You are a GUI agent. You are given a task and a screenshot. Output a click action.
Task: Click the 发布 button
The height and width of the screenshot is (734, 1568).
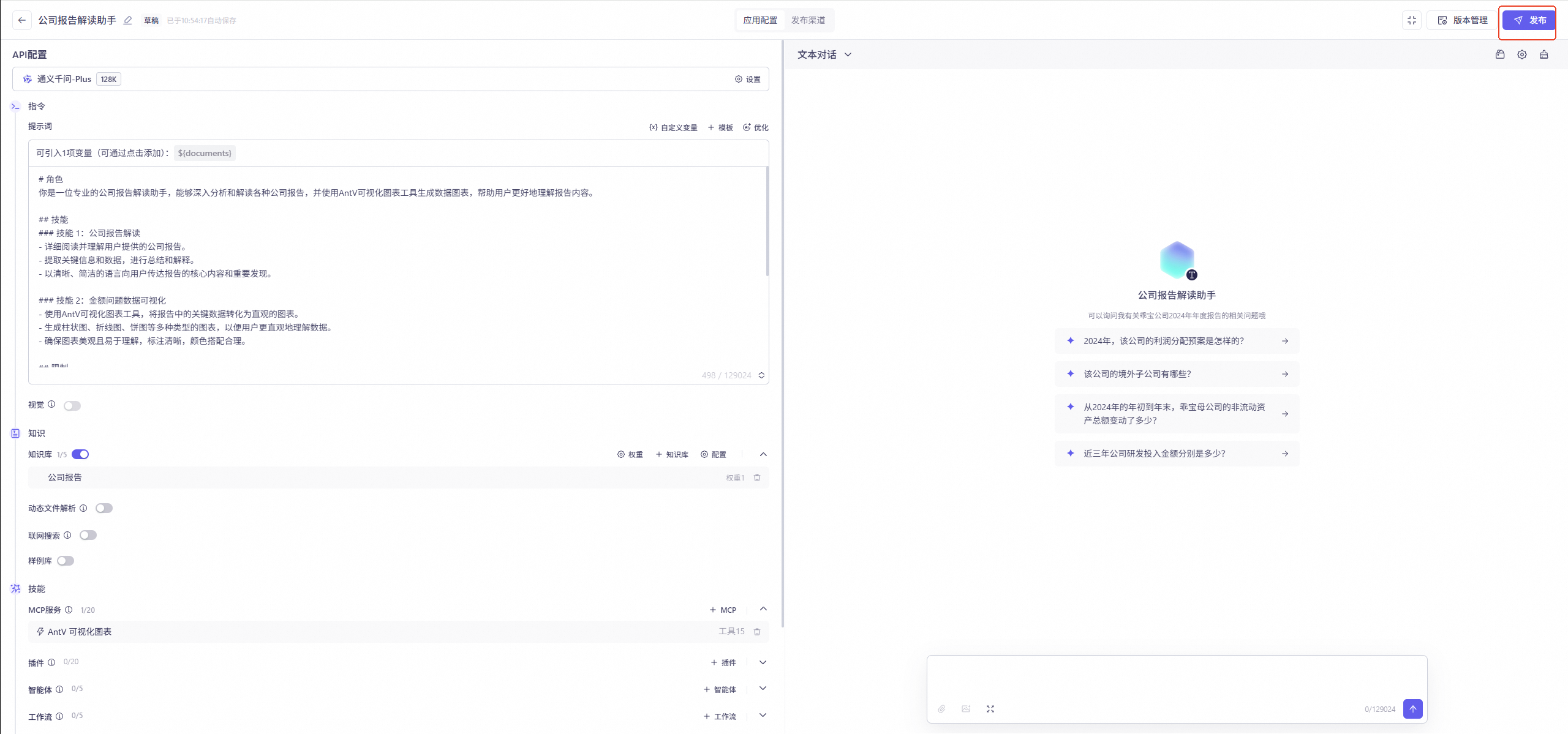coord(1529,20)
